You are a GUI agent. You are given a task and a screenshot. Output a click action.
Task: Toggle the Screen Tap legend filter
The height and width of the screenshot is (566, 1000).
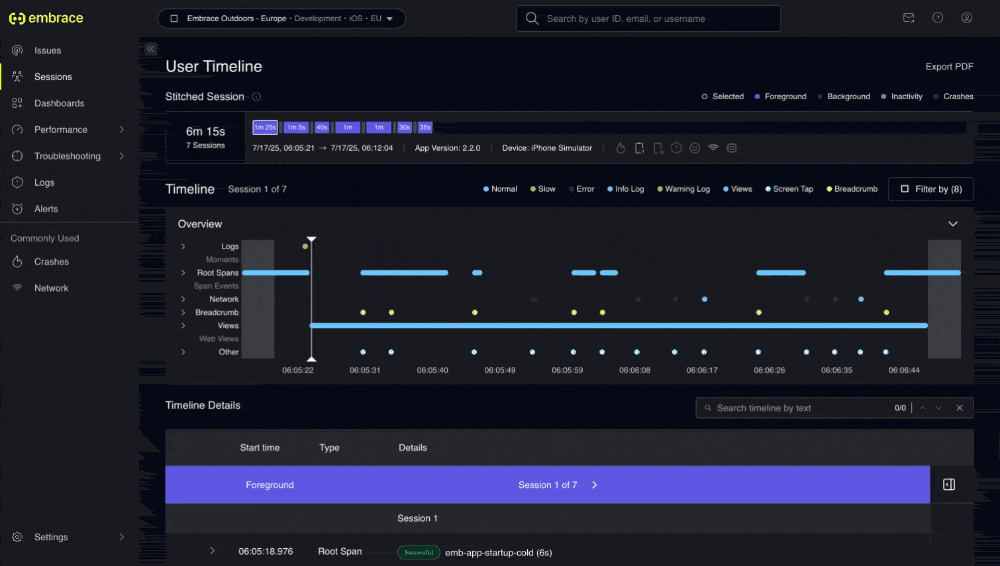click(x=789, y=190)
